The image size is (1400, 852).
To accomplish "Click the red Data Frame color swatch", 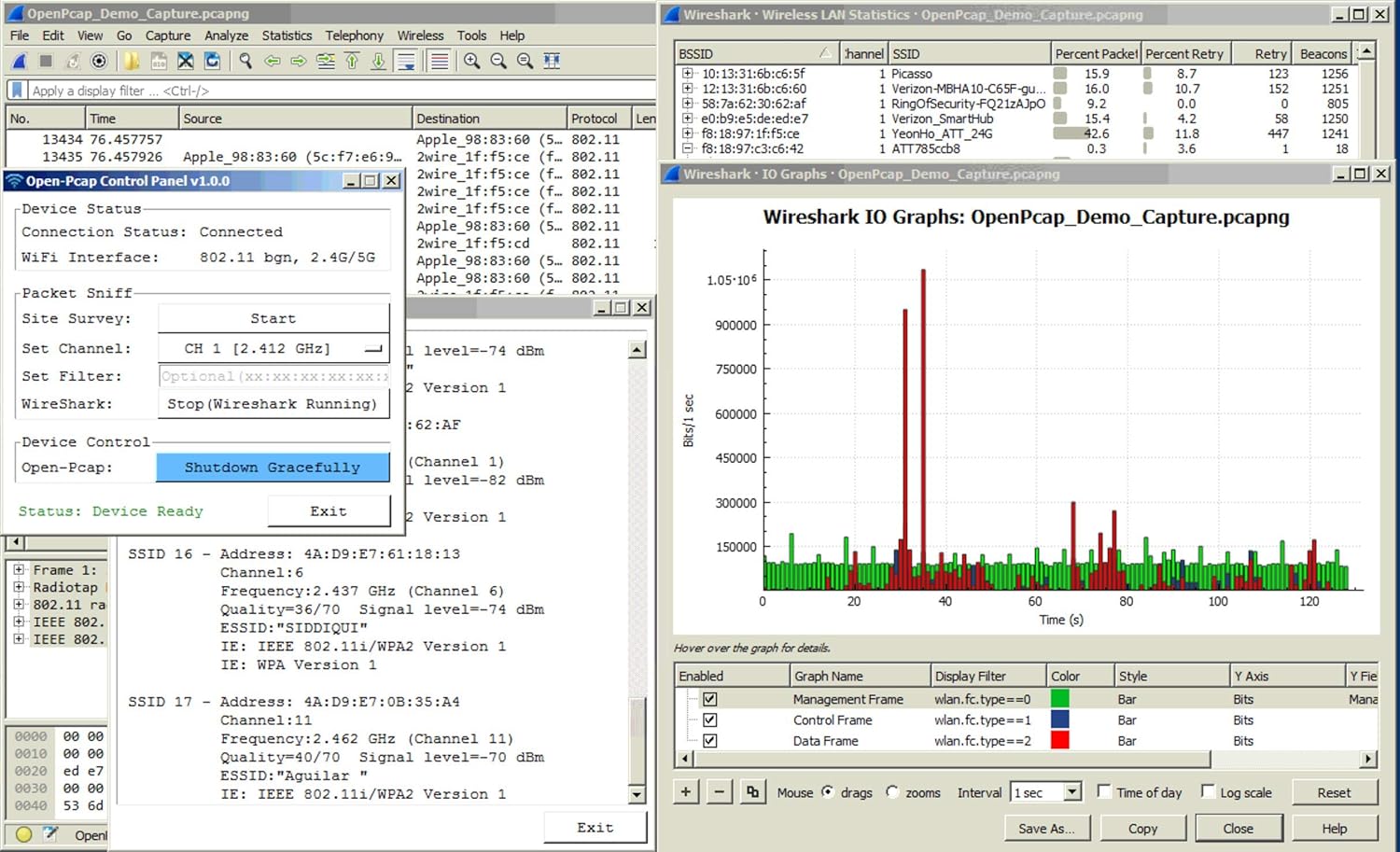I will click(x=1059, y=741).
